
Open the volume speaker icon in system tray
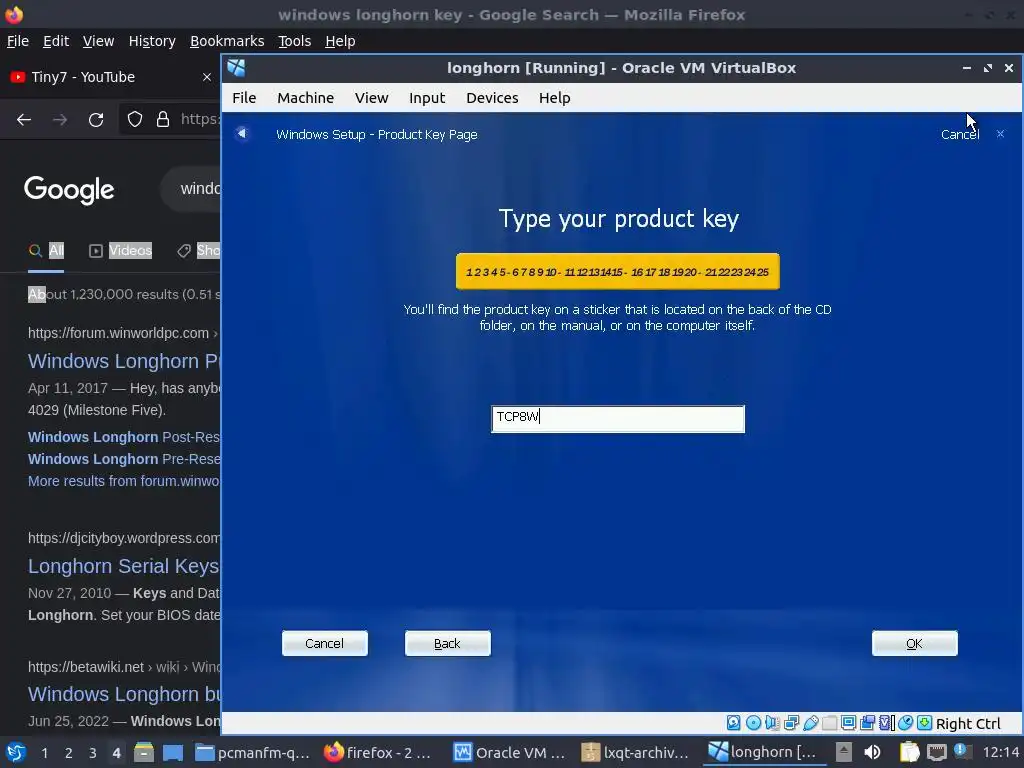coord(872,752)
